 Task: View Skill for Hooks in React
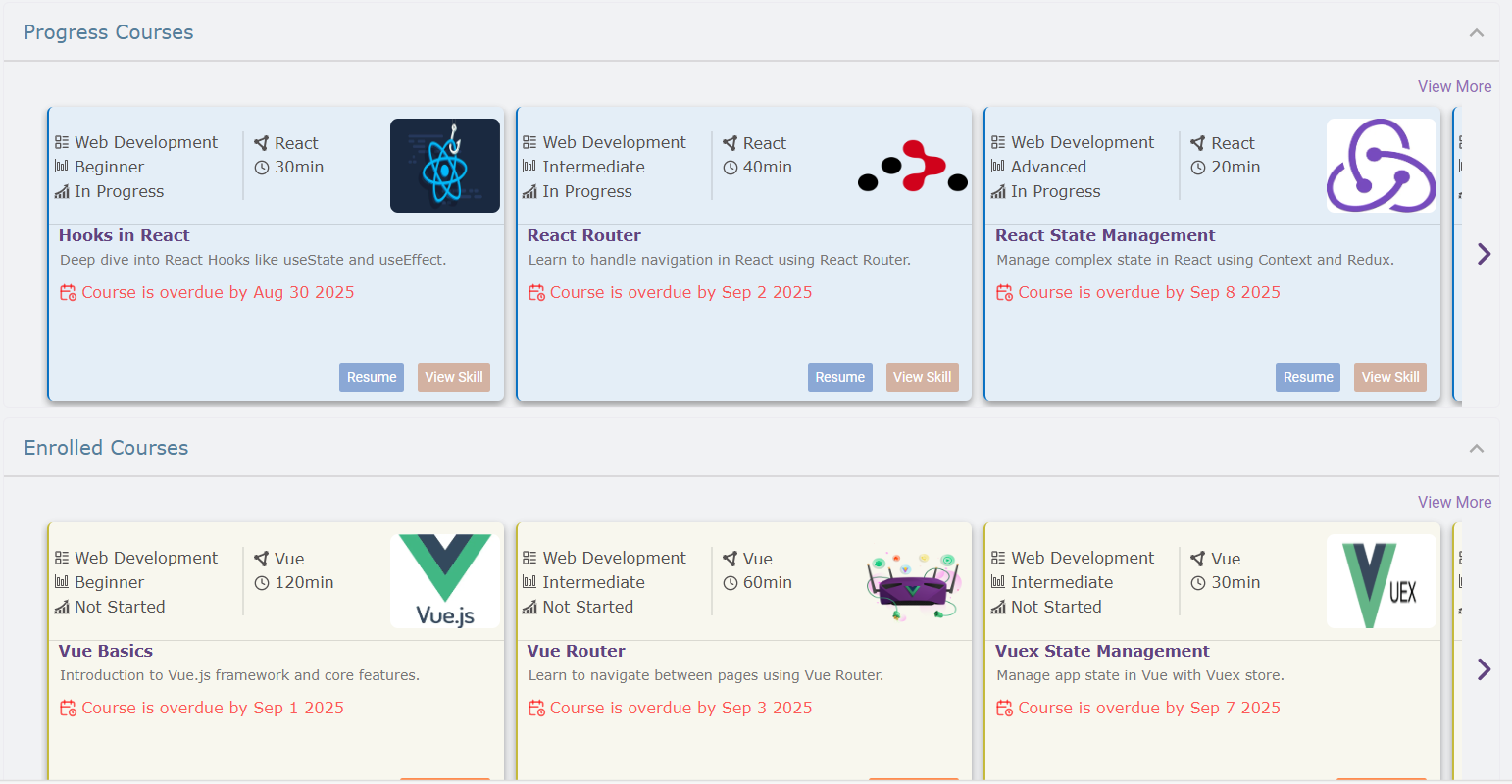coord(454,377)
